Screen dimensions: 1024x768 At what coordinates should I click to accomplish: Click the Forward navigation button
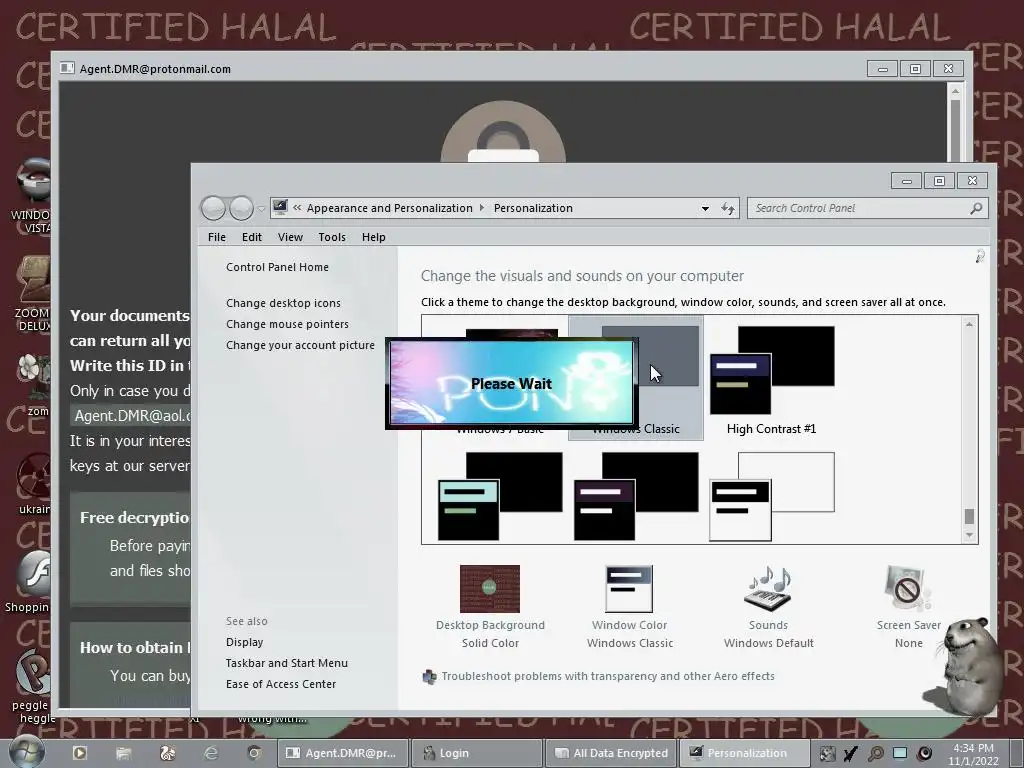tap(241, 208)
